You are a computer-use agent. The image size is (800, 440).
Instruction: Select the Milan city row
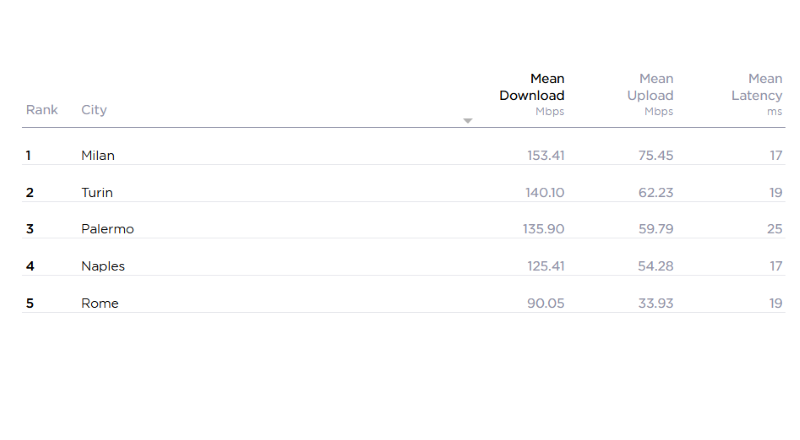[x=98, y=155]
